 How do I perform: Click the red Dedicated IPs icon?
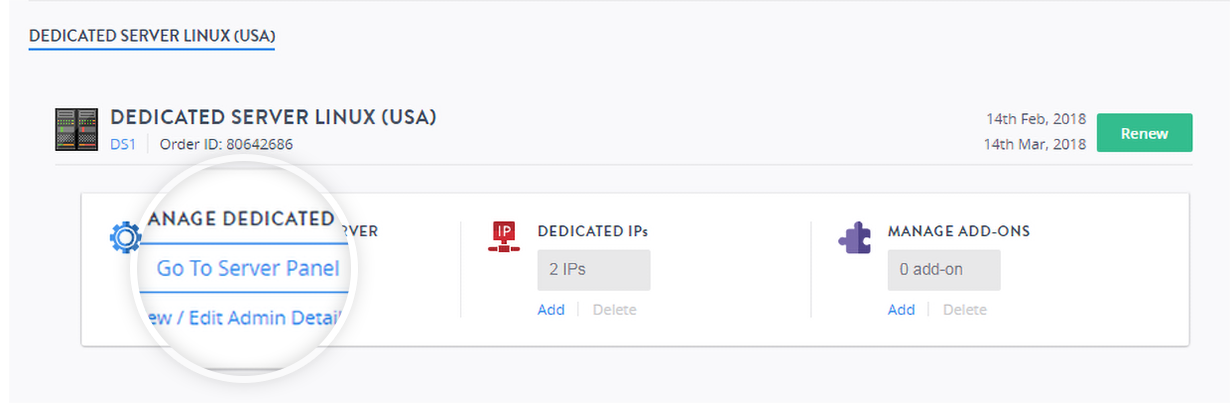(504, 236)
